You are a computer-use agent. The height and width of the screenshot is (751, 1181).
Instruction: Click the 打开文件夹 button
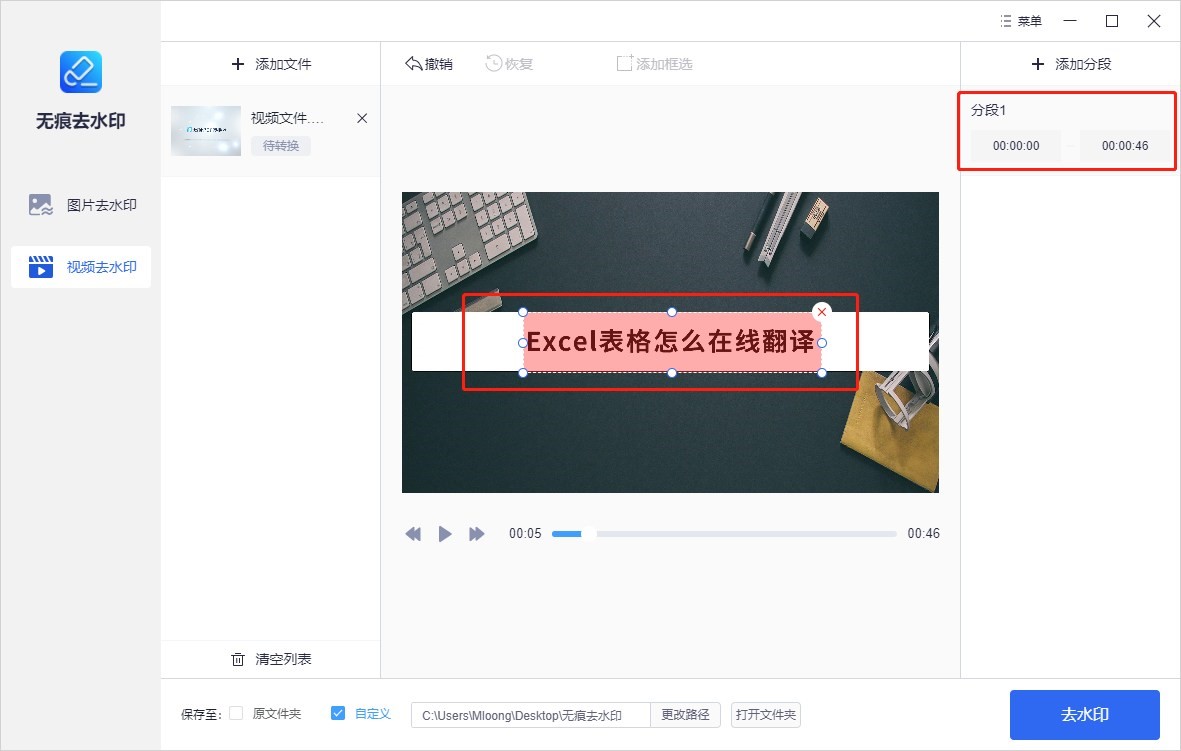[x=766, y=715]
